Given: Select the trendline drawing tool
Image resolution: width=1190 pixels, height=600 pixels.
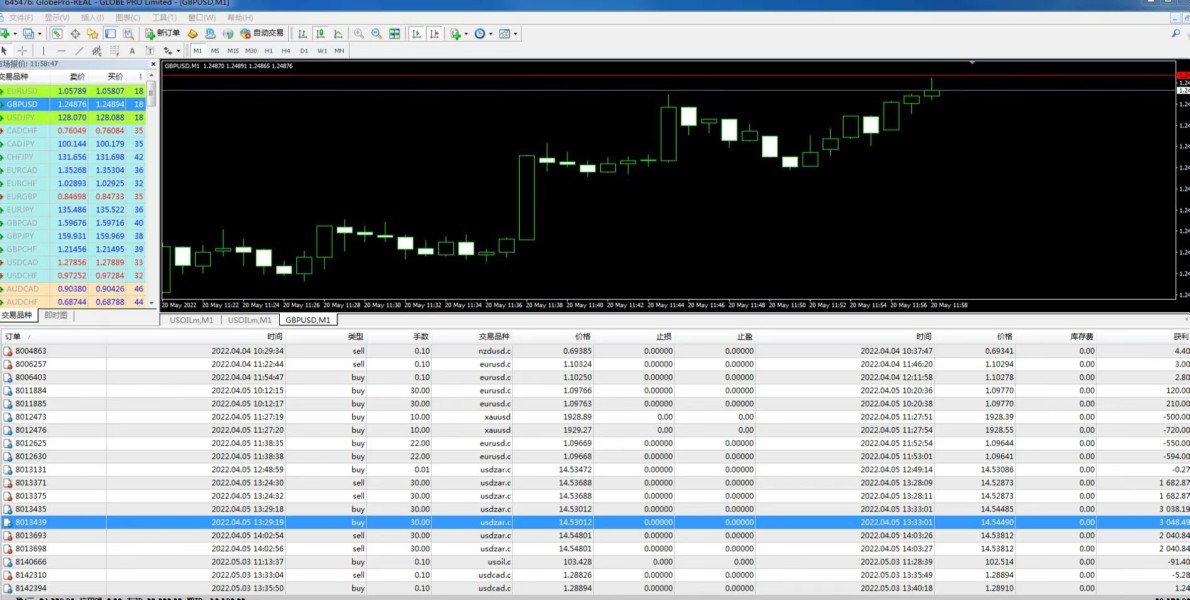Looking at the screenshot, I should coord(79,50).
